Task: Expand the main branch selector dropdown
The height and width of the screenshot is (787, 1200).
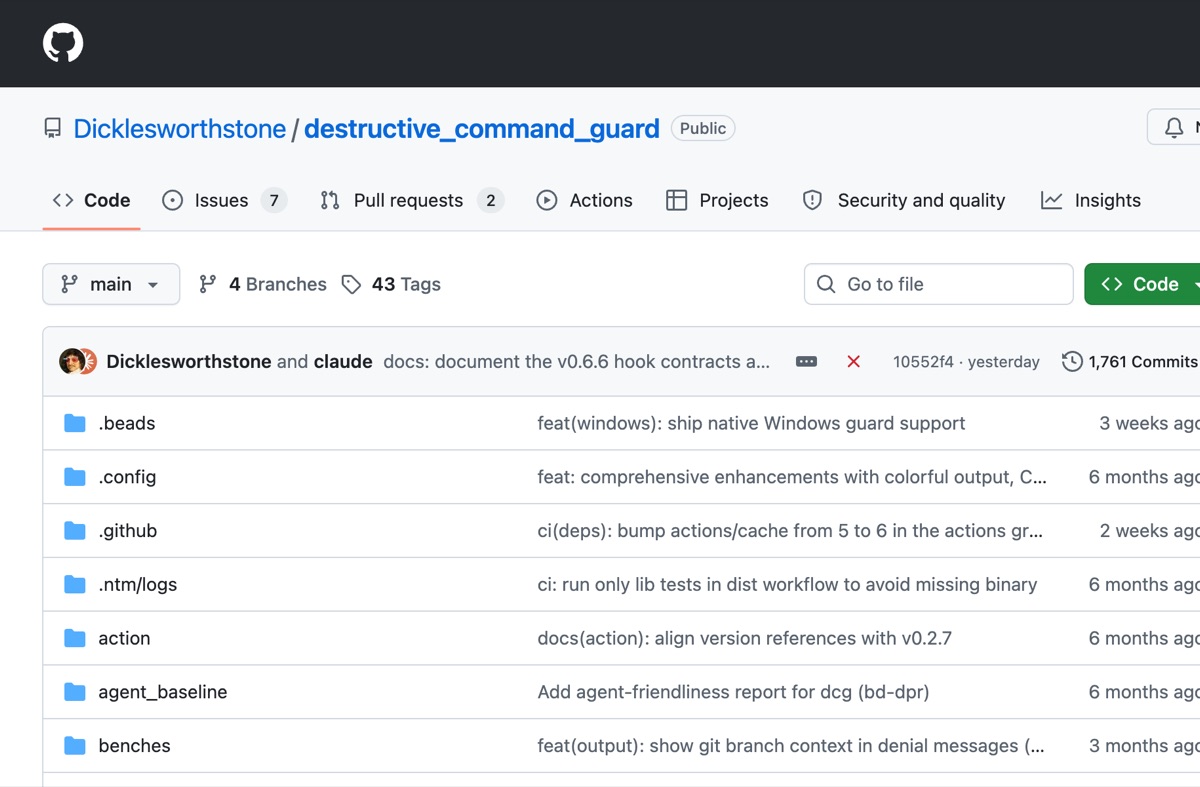Action: coord(111,284)
